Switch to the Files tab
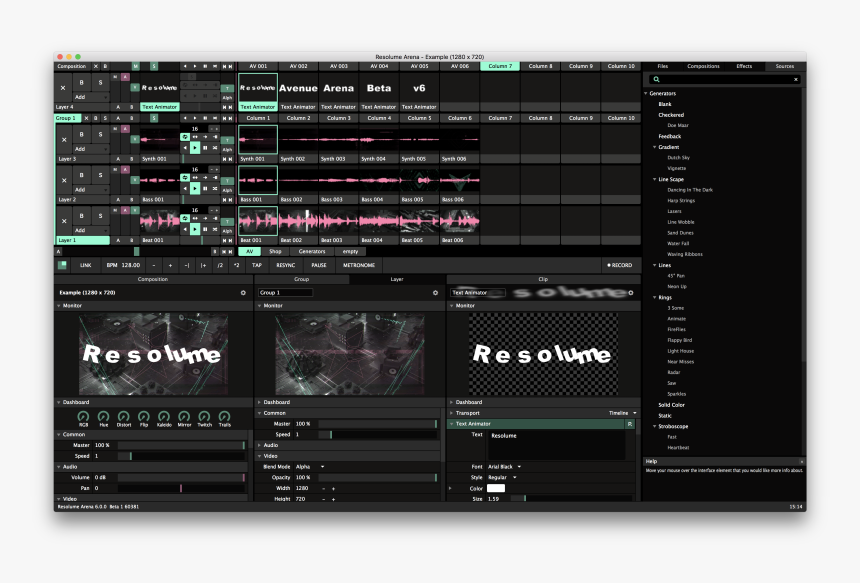The width and height of the screenshot is (860, 583). (x=663, y=66)
